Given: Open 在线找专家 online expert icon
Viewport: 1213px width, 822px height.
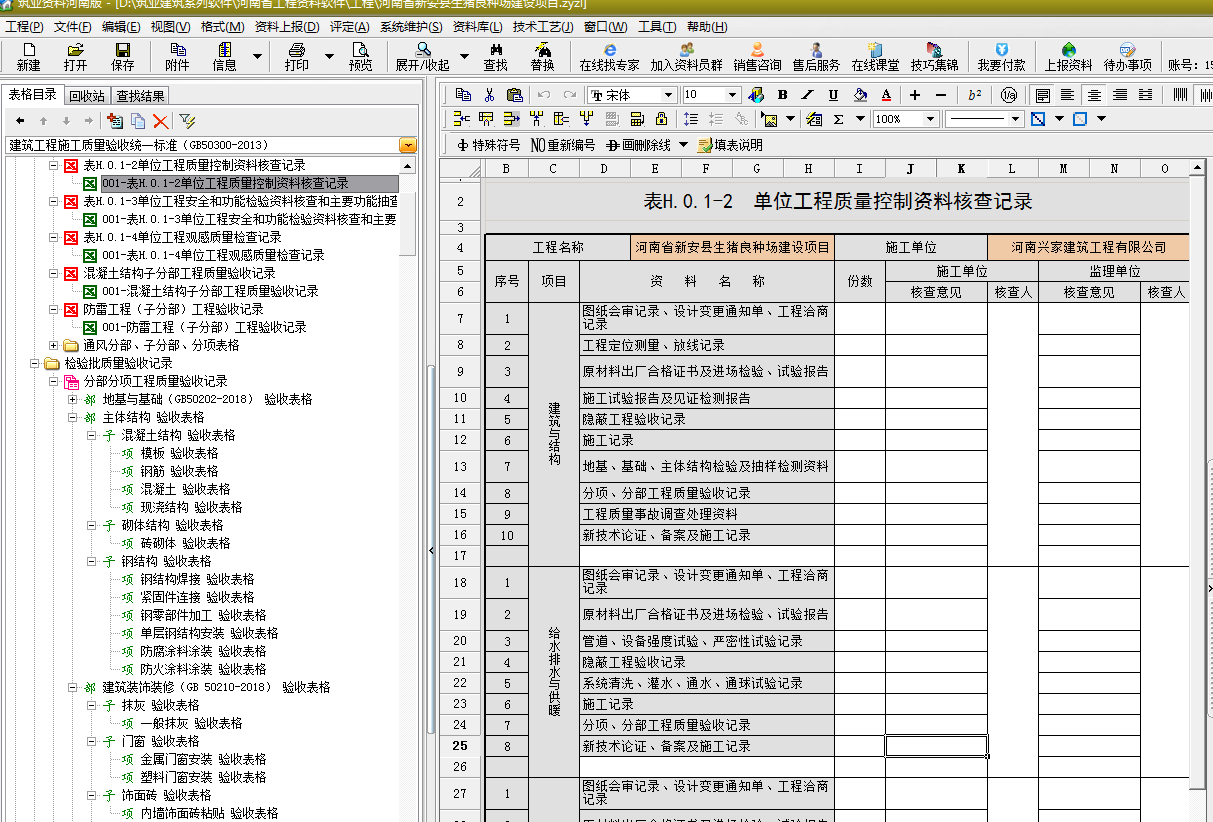Looking at the screenshot, I should click(609, 56).
